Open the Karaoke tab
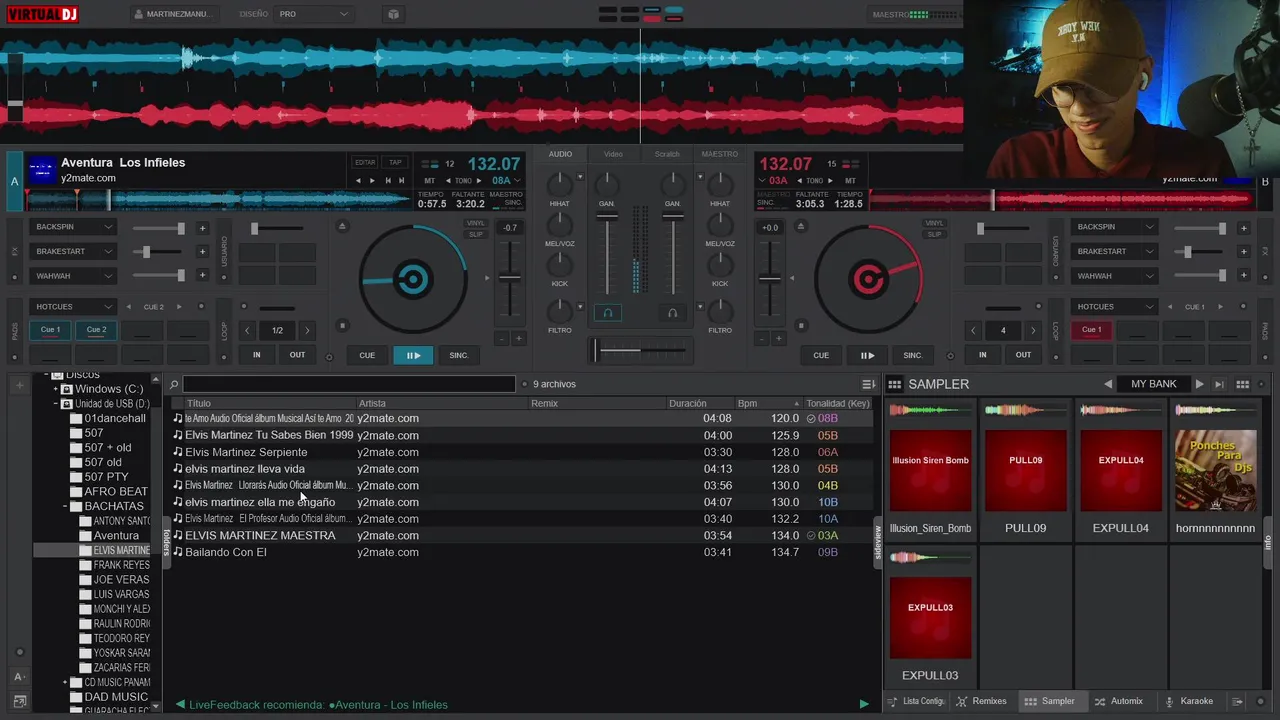Image resolution: width=1280 pixels, height=720 pixels. click(1189, 701)
